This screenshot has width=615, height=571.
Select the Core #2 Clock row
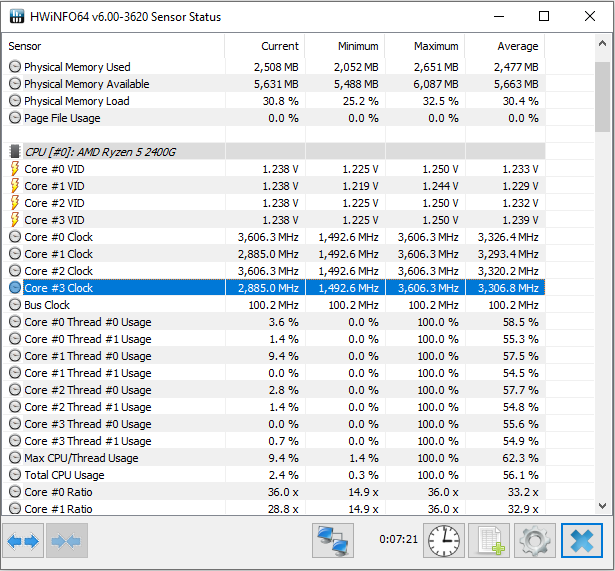(x=274, y=271)
